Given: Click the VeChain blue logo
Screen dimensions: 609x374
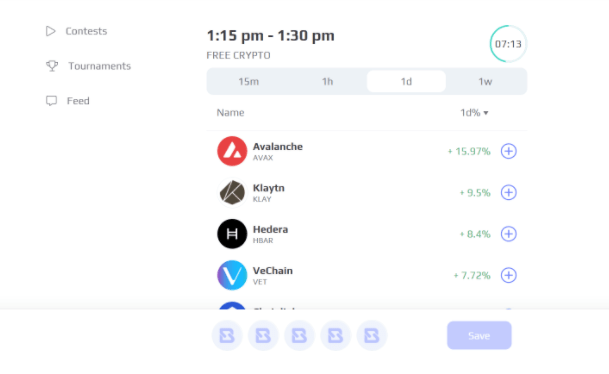Looking at the screenshot, I should (x=232, y=275).
